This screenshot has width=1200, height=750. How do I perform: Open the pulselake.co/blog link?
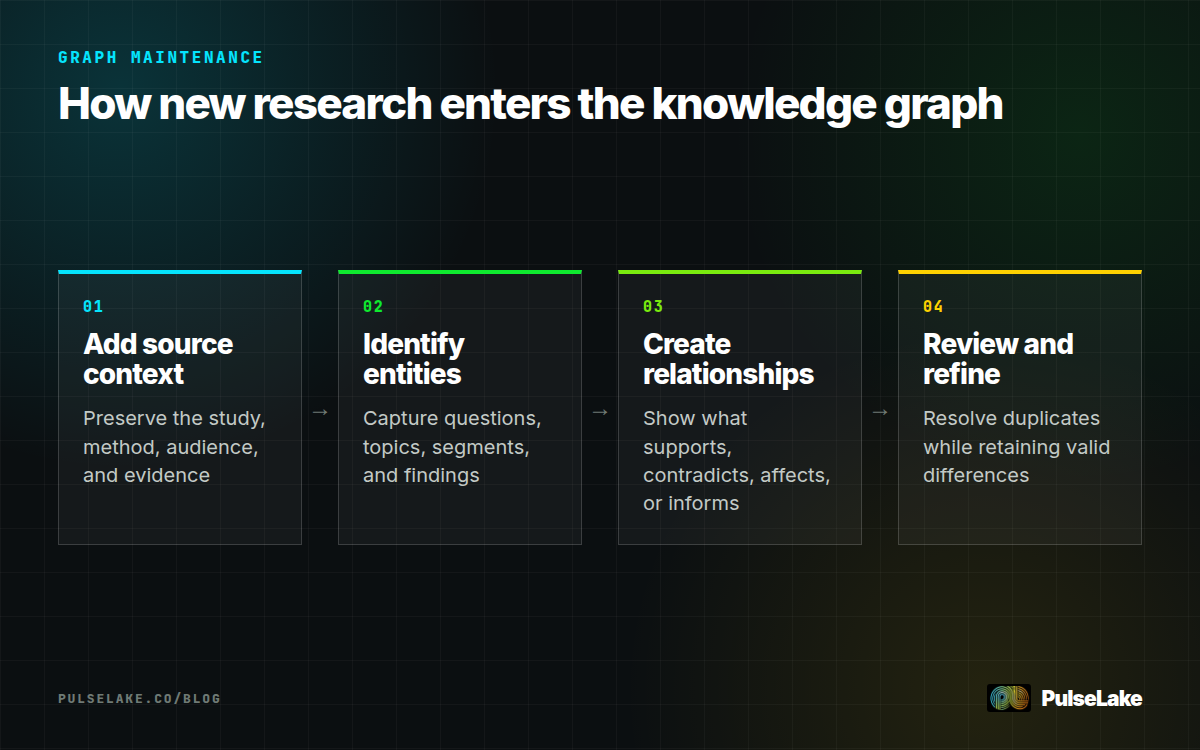(x=139, y=698)
